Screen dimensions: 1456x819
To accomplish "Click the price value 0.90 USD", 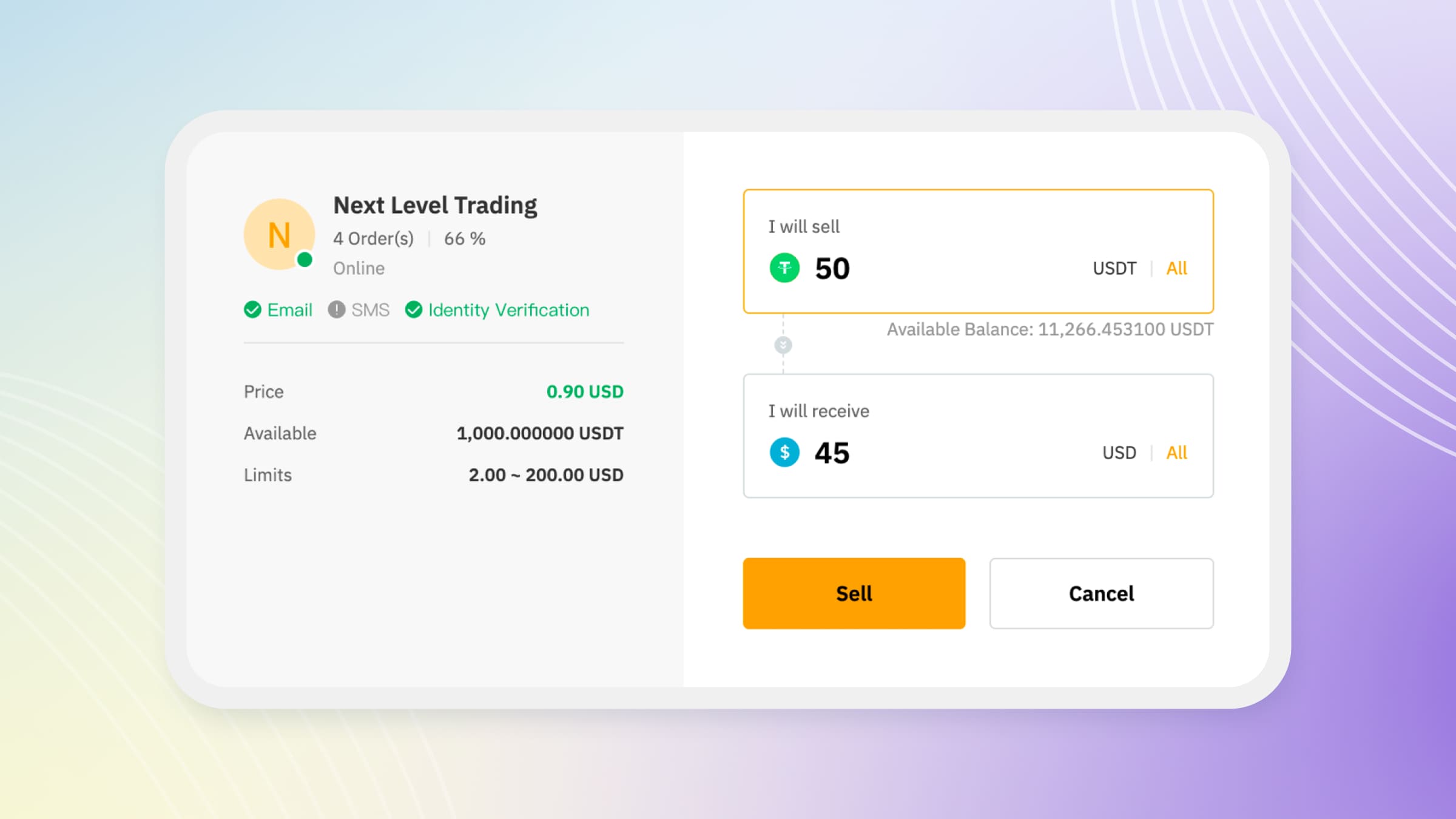I will point(584,391).
